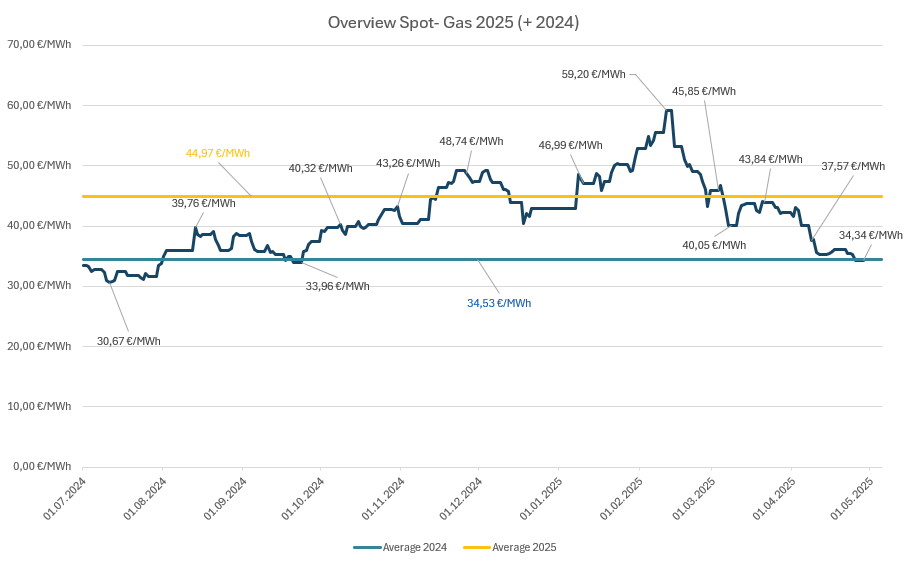Click the 70,00 €/MWh y-axis label

coord(38,45)
